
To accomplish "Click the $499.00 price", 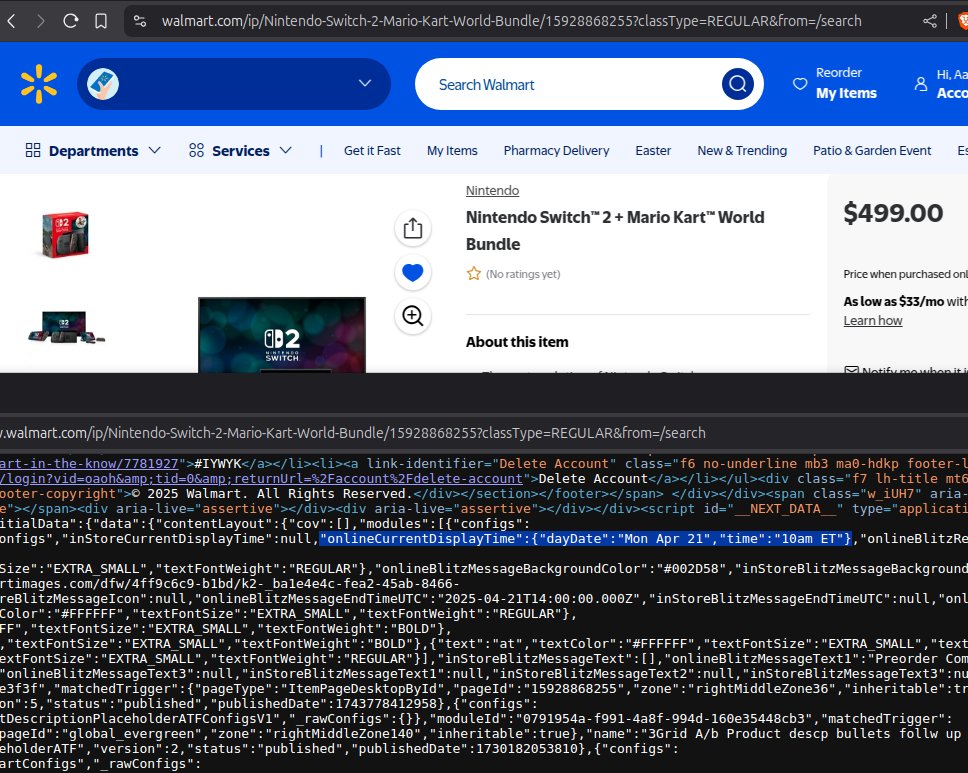I will point(893,214).
